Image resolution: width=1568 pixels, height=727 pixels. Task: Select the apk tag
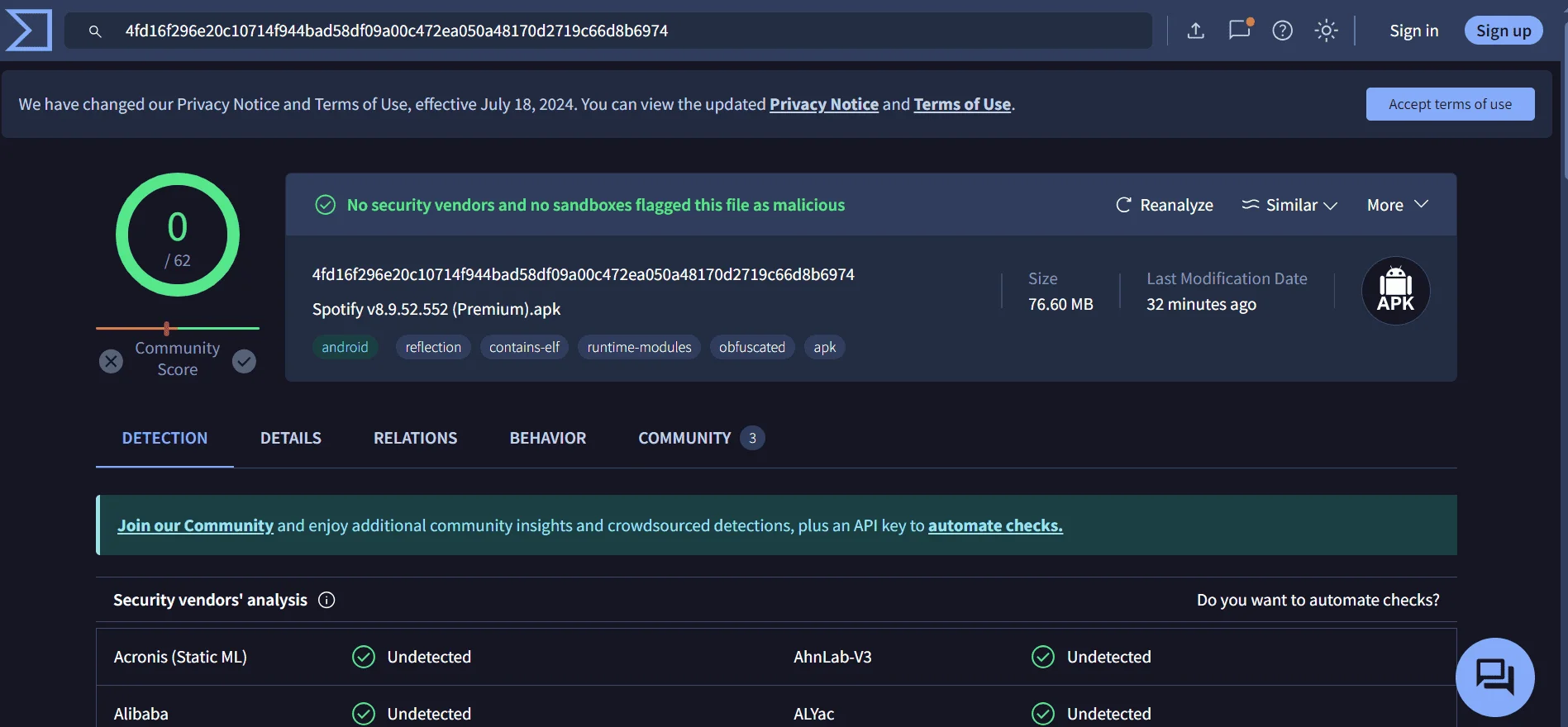tap(825, 347)
